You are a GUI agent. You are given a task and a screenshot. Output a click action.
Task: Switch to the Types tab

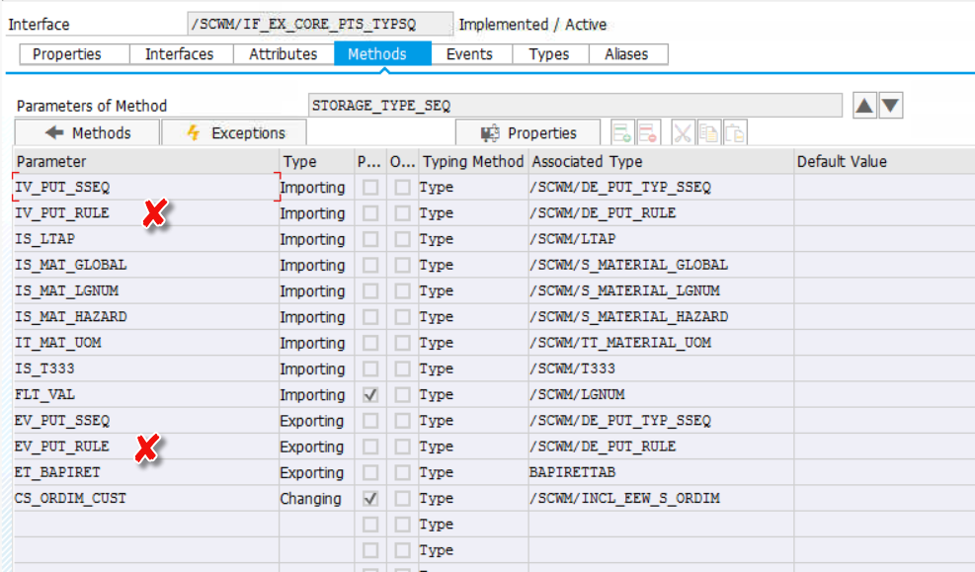(x=549, y=54)
